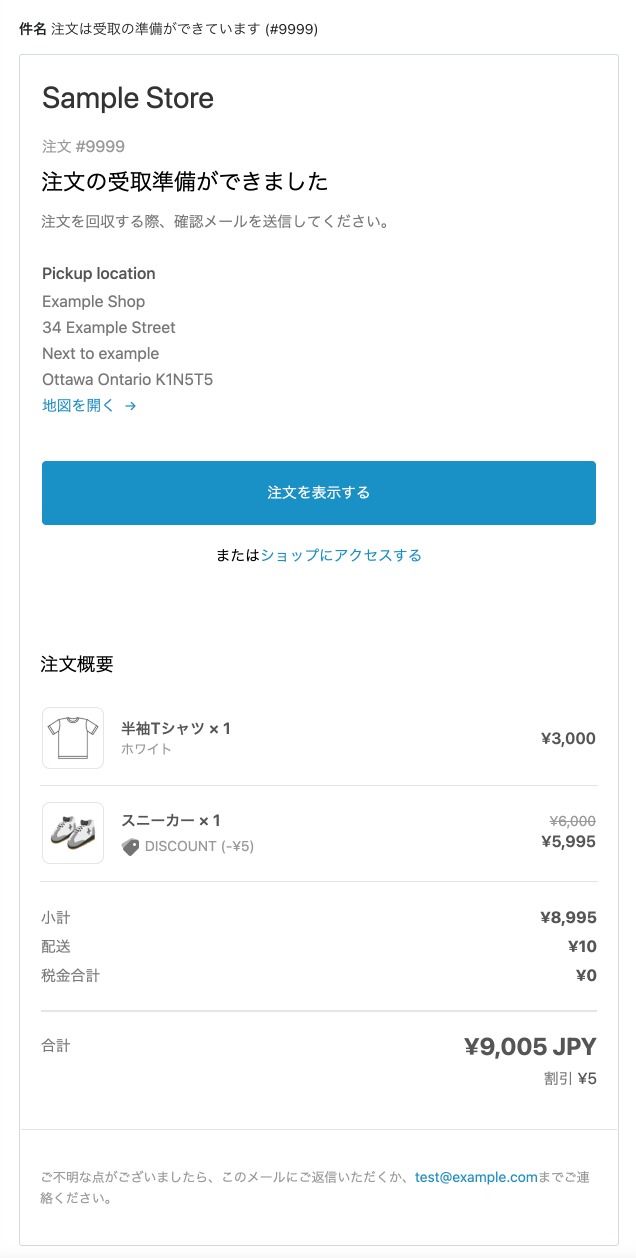
Task: Click the 34 Example Street address line
Action: (x=108, y=327)
